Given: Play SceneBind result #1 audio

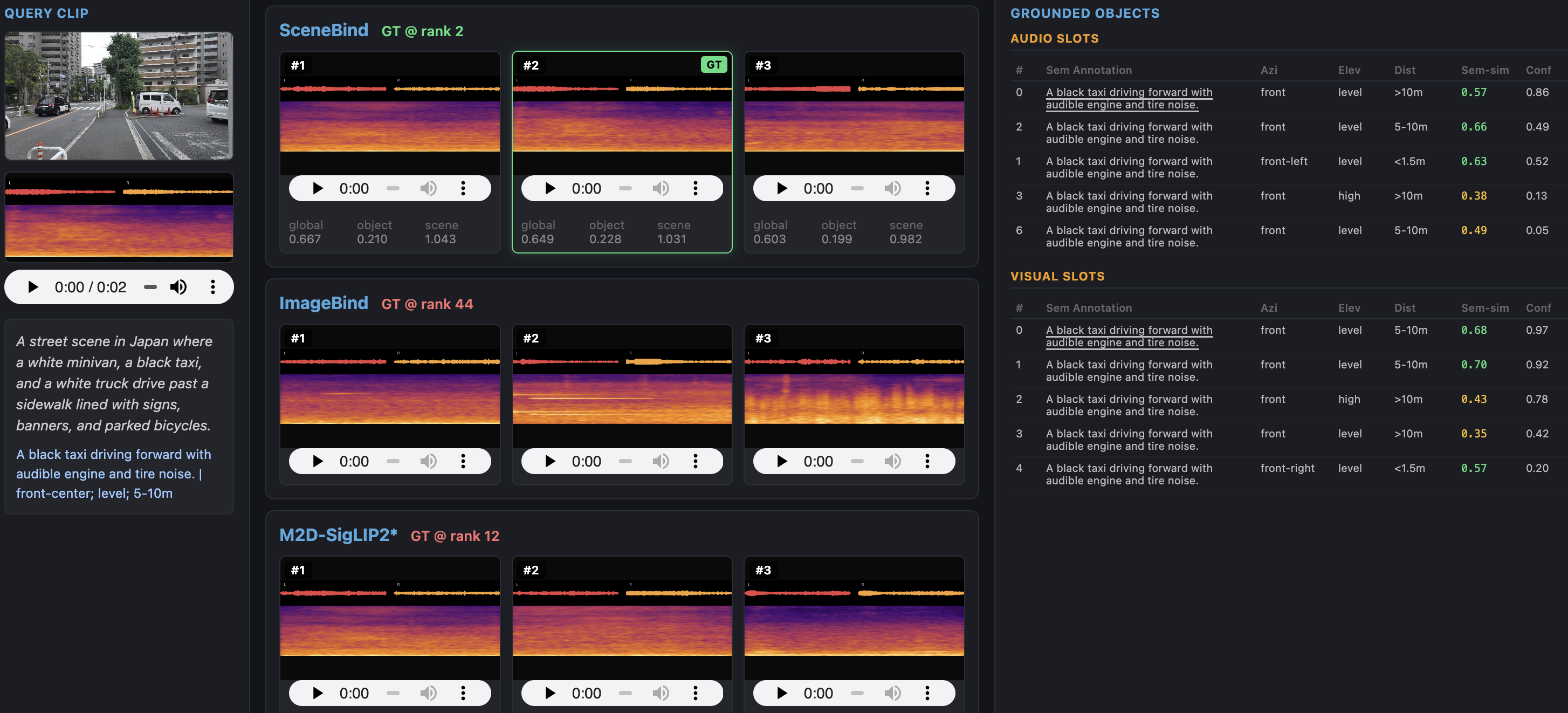Looking at the screenshot, I should click(x=317, y=188).
